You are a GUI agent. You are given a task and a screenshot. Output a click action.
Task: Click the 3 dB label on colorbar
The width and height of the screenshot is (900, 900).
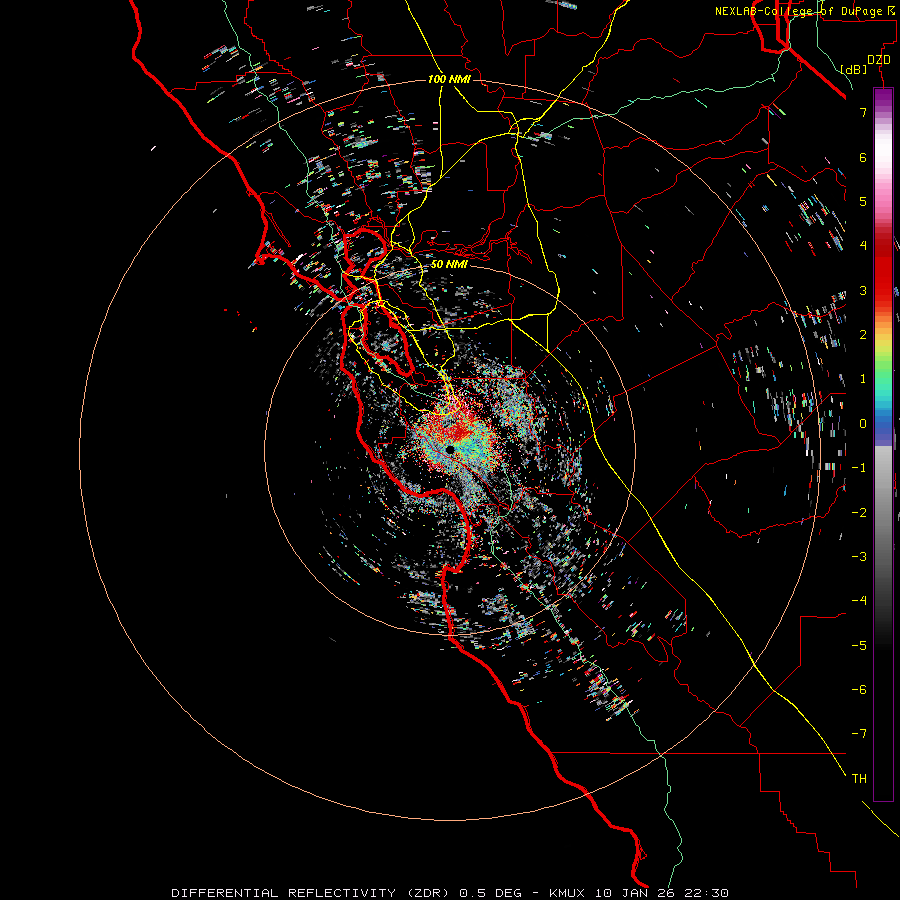(x=863, y=290)
